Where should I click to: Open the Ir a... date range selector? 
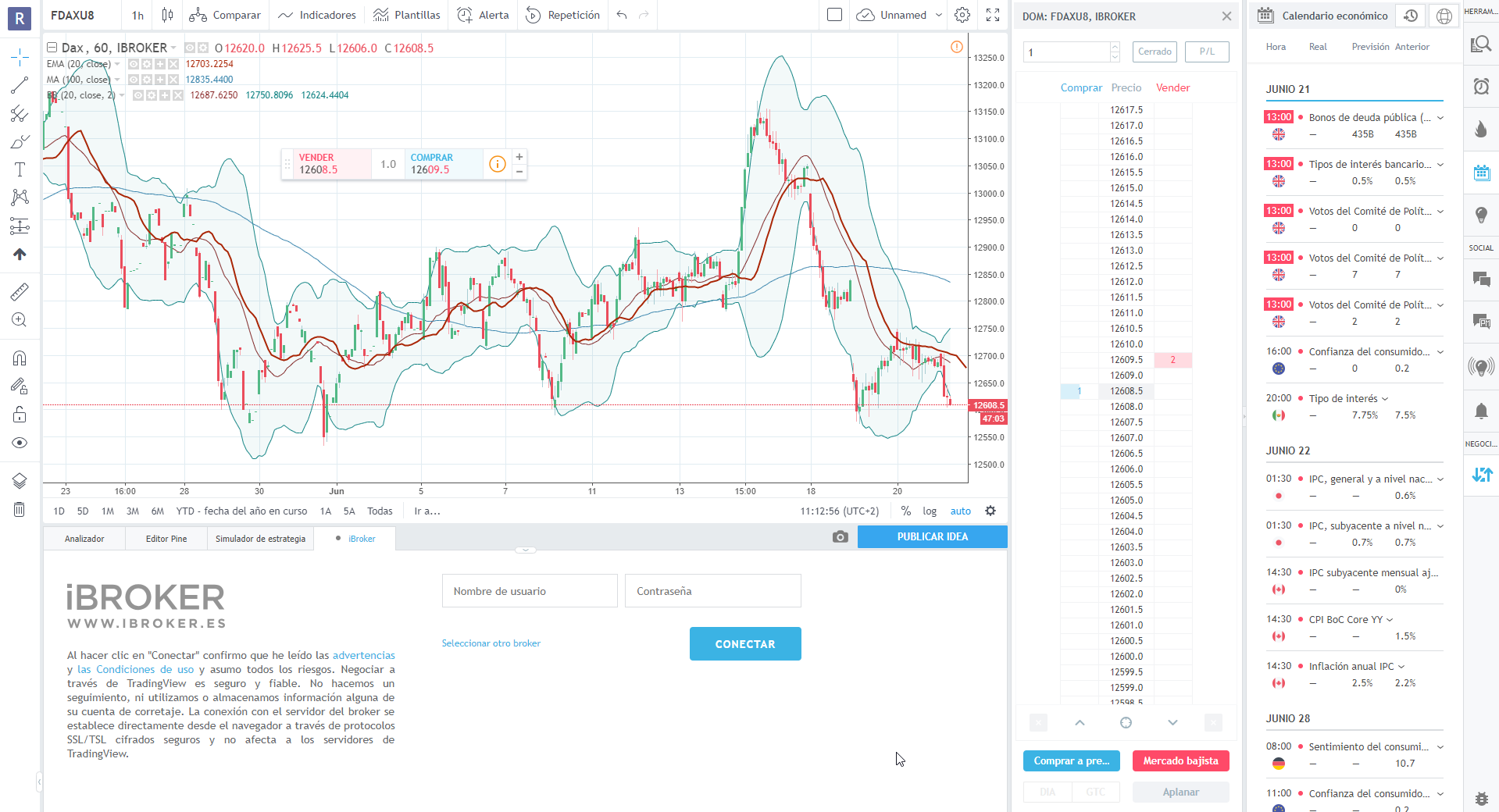(x=426, y=511)
